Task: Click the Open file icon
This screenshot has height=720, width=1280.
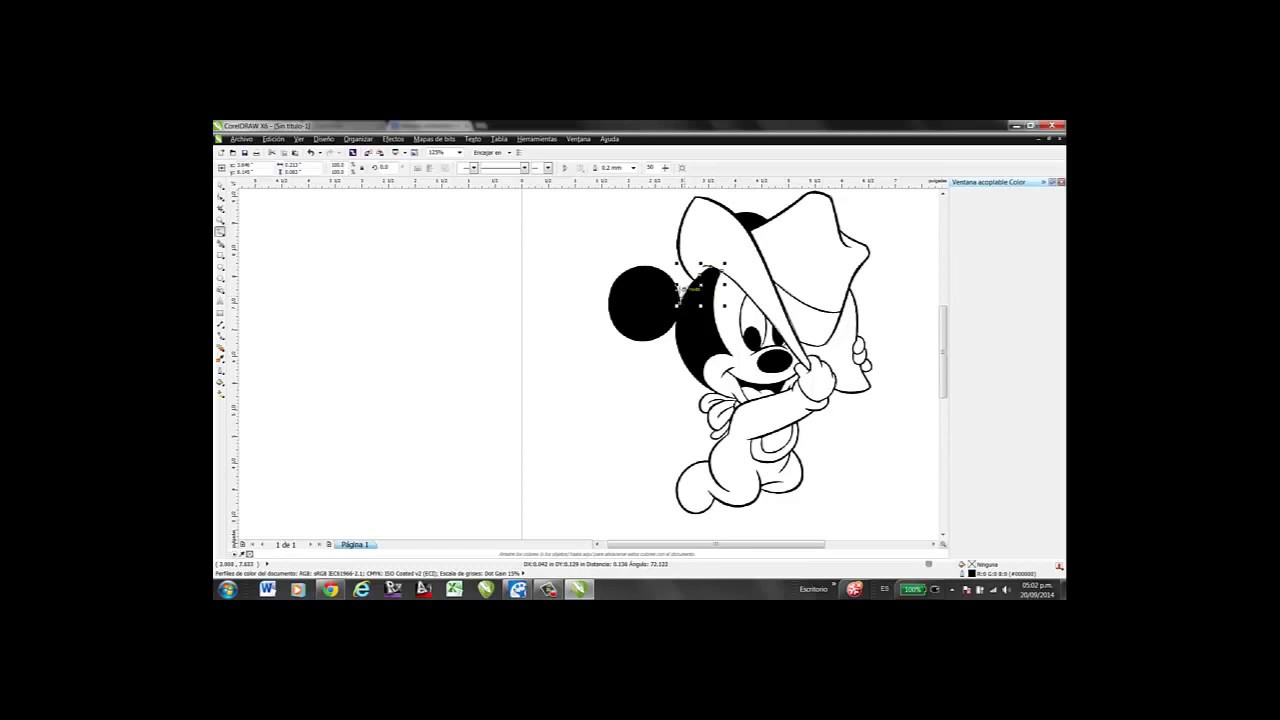Action: 233,152
